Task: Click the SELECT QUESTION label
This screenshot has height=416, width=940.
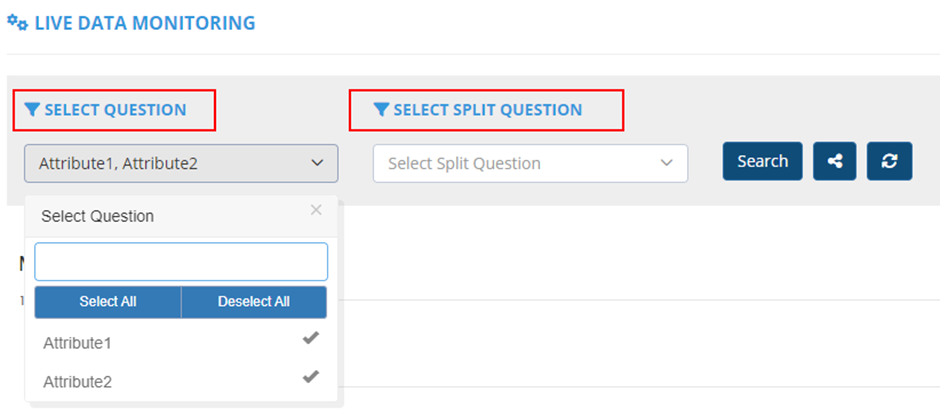Action: [115, 110]
